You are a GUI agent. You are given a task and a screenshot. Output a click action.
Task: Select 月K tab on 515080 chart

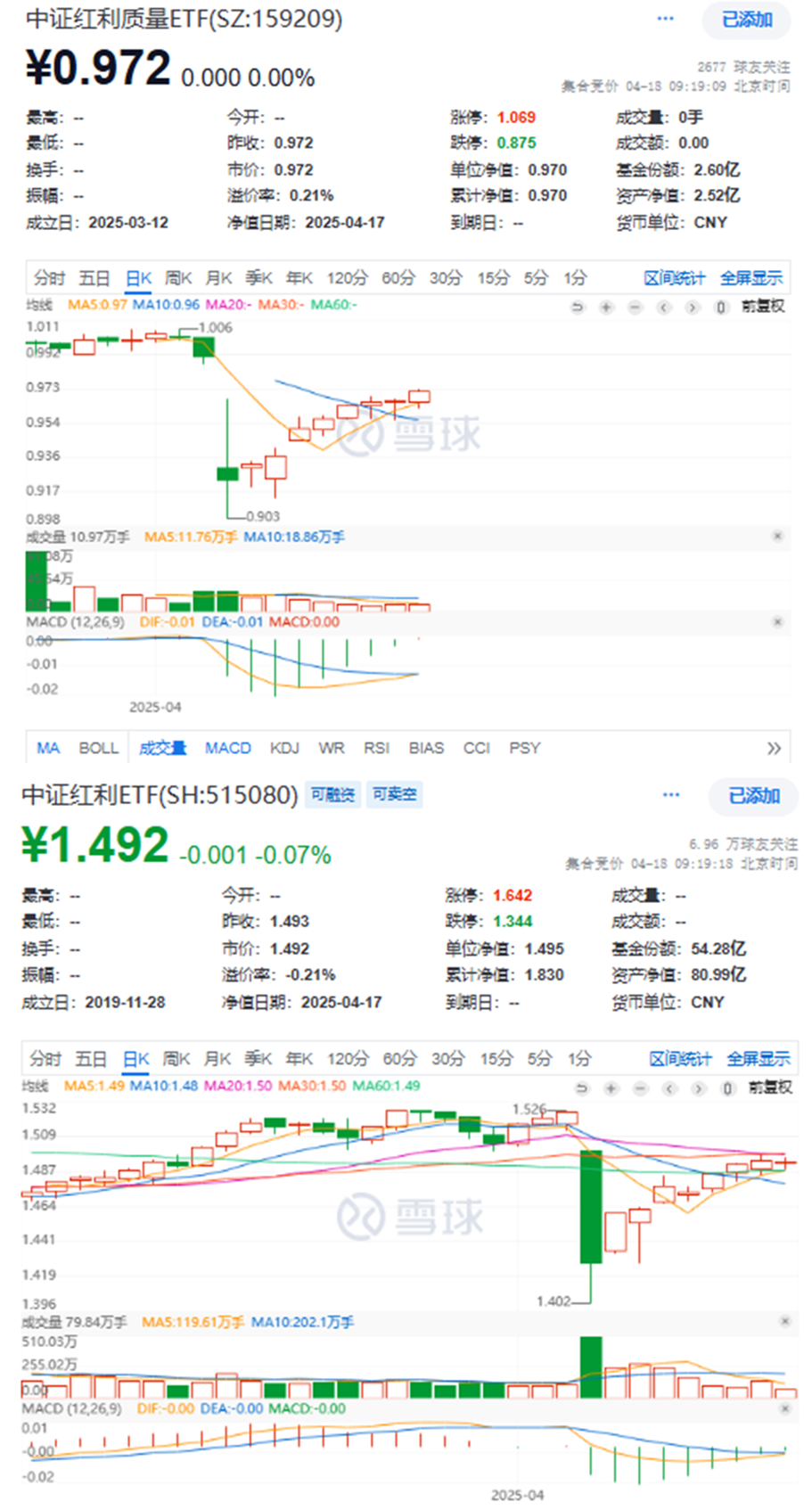217,1059
